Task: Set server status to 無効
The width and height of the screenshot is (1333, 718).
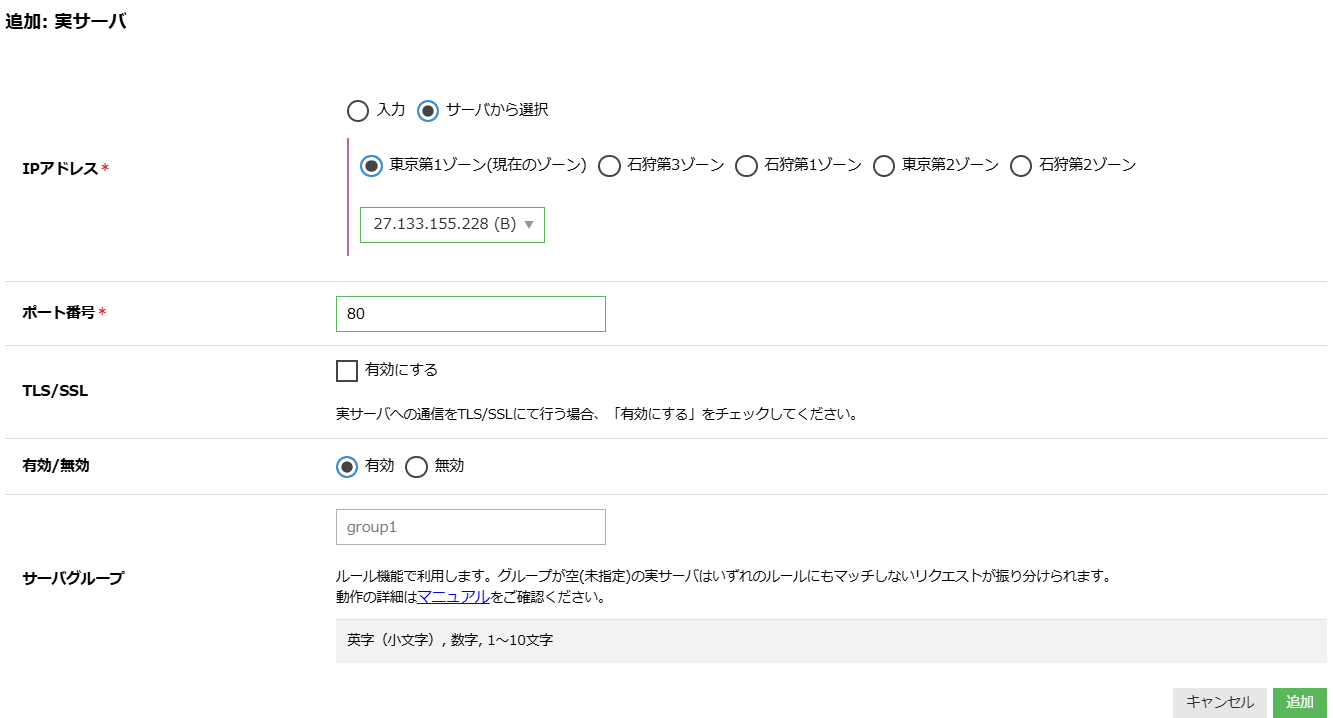Action: 417,467
